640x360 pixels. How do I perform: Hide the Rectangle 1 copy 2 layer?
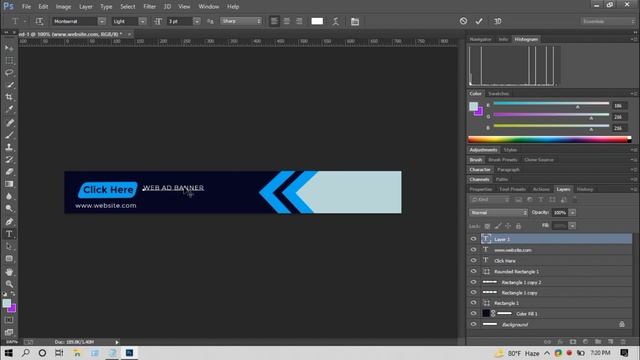473,282
